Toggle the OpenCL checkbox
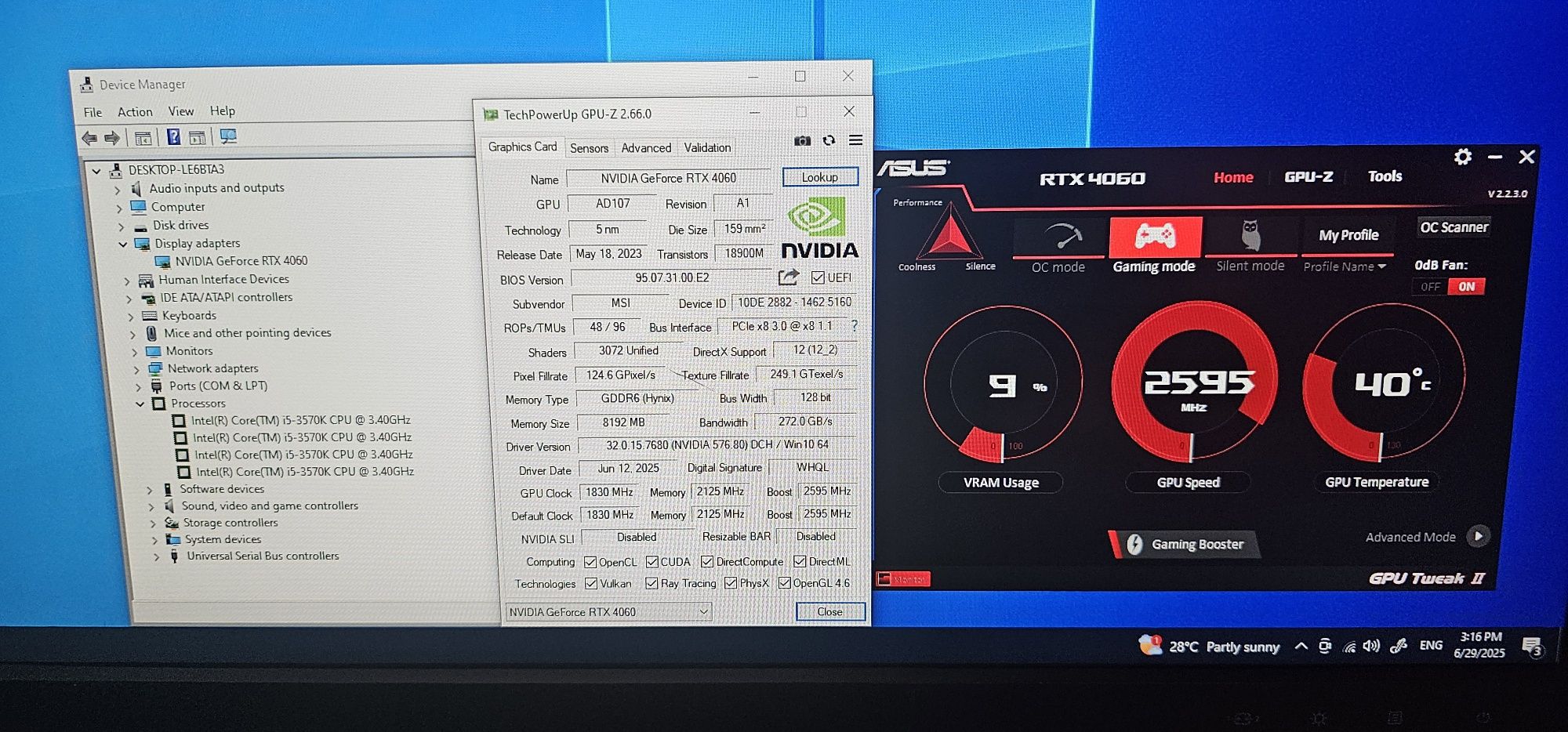The width and height of the screenshot is (1568, 732). pyautogui.click(x=590, y=562)
